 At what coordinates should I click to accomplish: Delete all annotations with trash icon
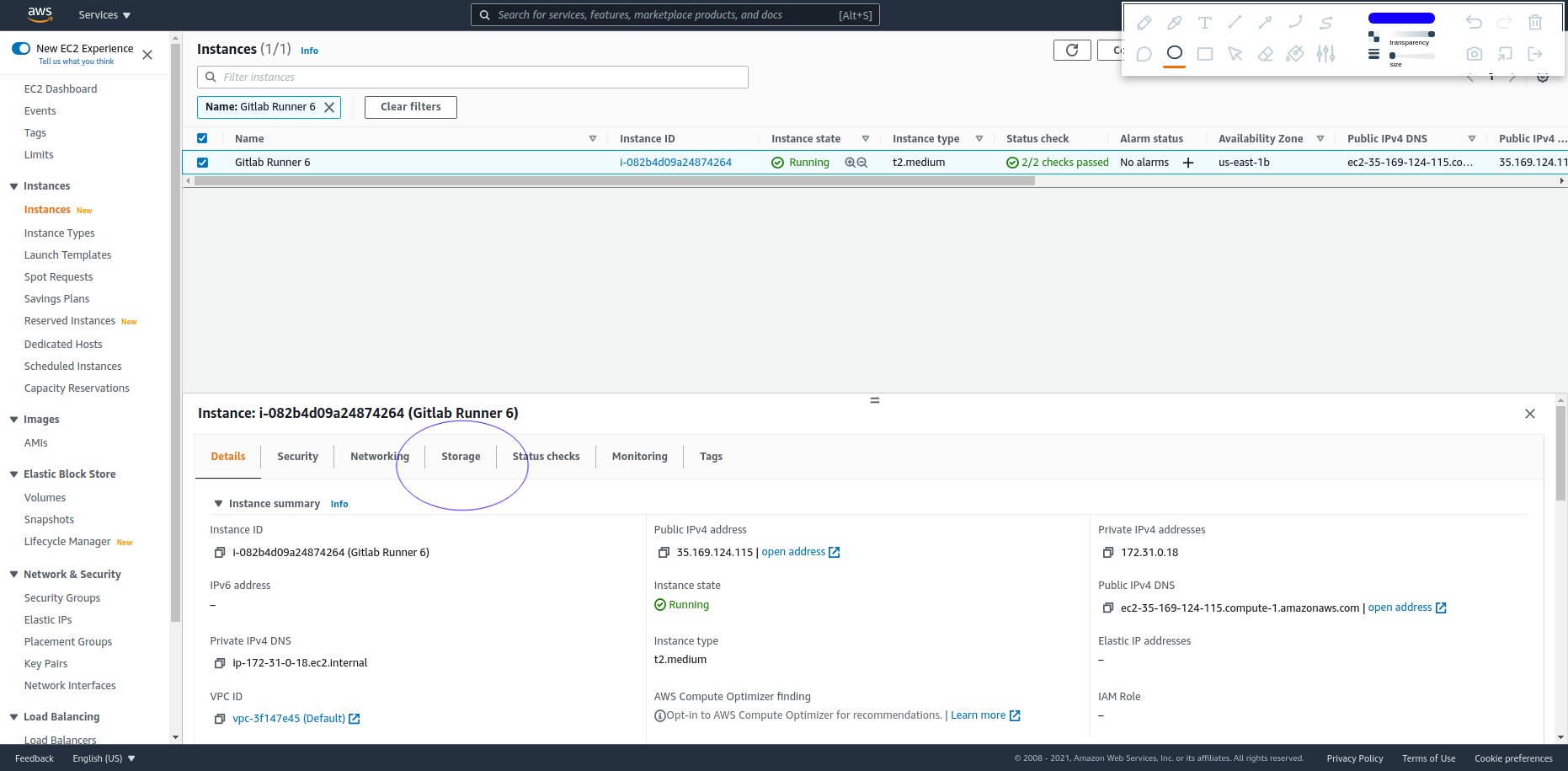1535,23
